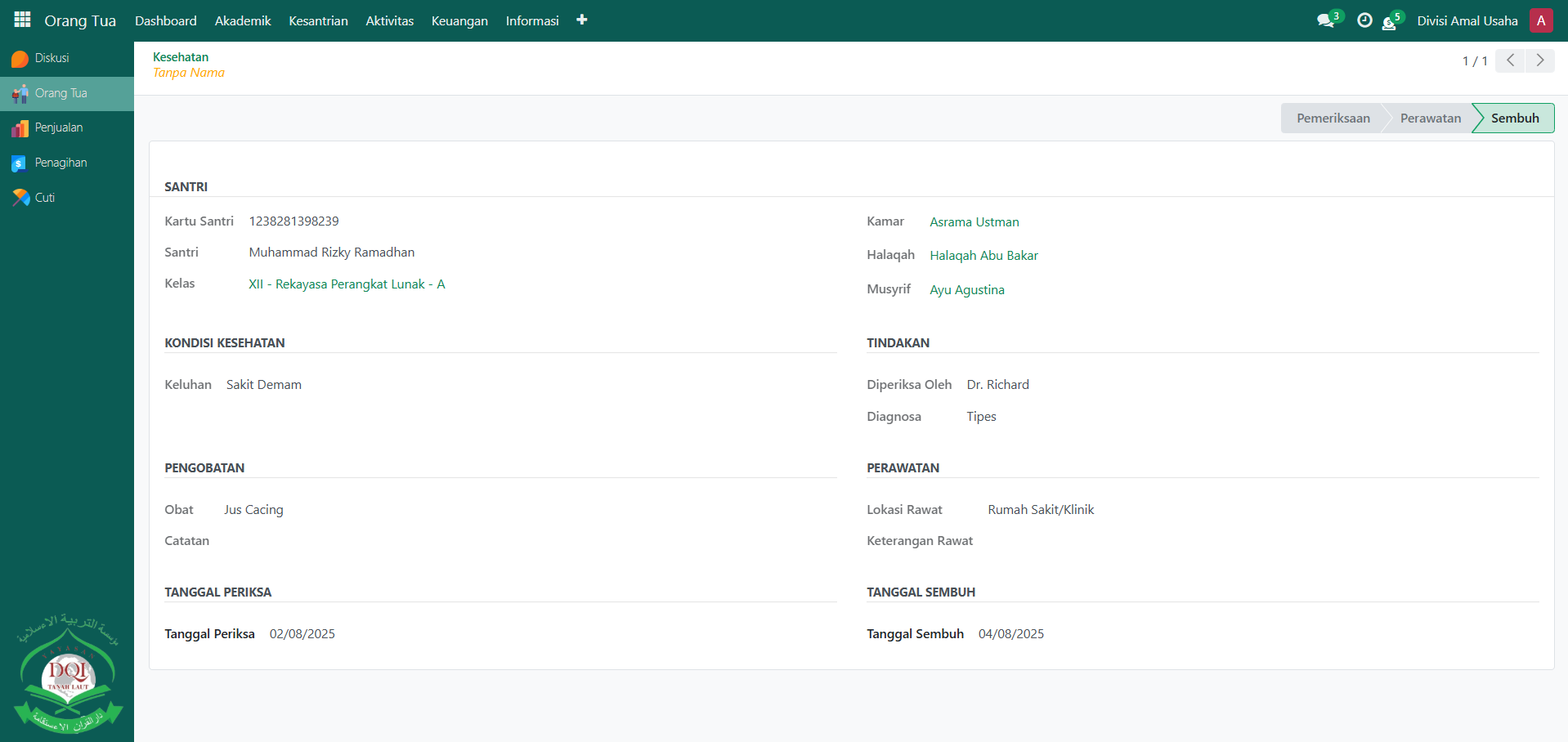Expand the Kesantrian menu
The width and height of the screenshot is (1568, 742).
tap(318, 20)
